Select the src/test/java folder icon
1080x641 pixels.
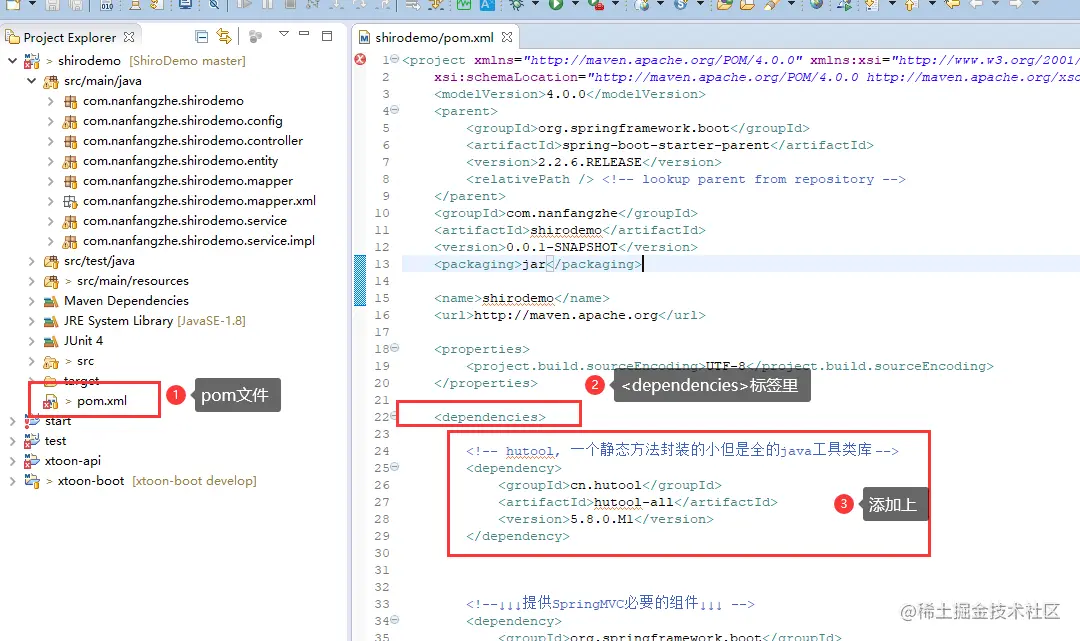[x=51, y=261]
